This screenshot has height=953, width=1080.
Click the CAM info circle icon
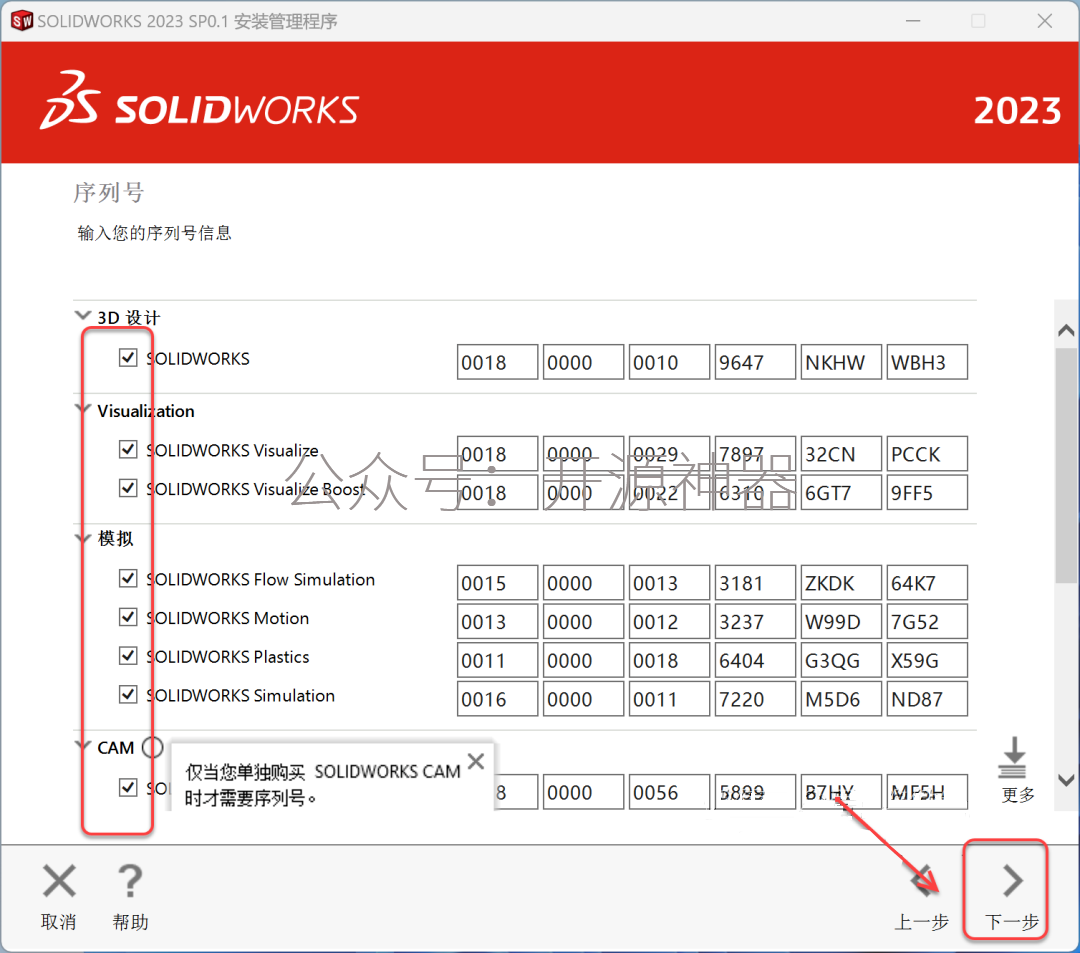pyautogui.click(x=152, y=747)
